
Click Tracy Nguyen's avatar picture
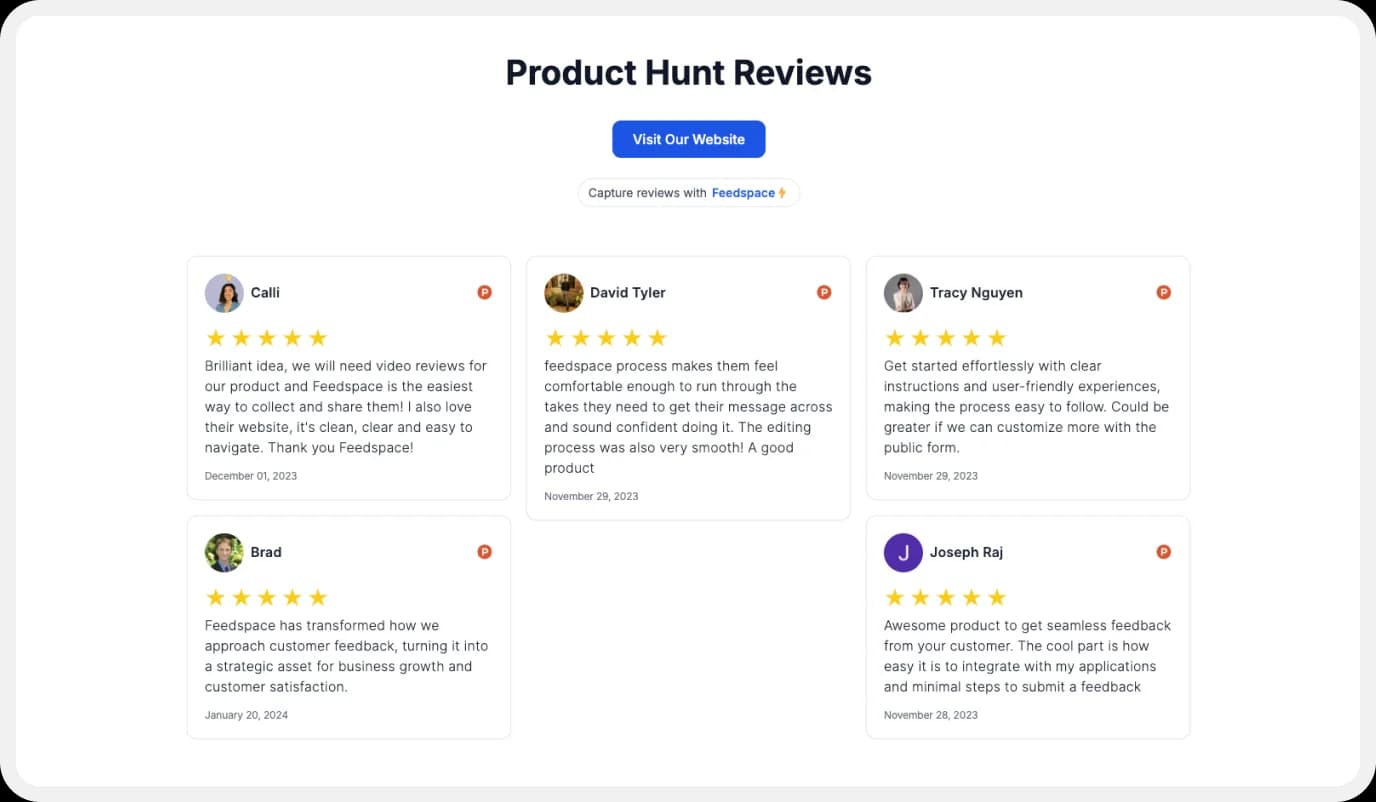tap(903, 292)
